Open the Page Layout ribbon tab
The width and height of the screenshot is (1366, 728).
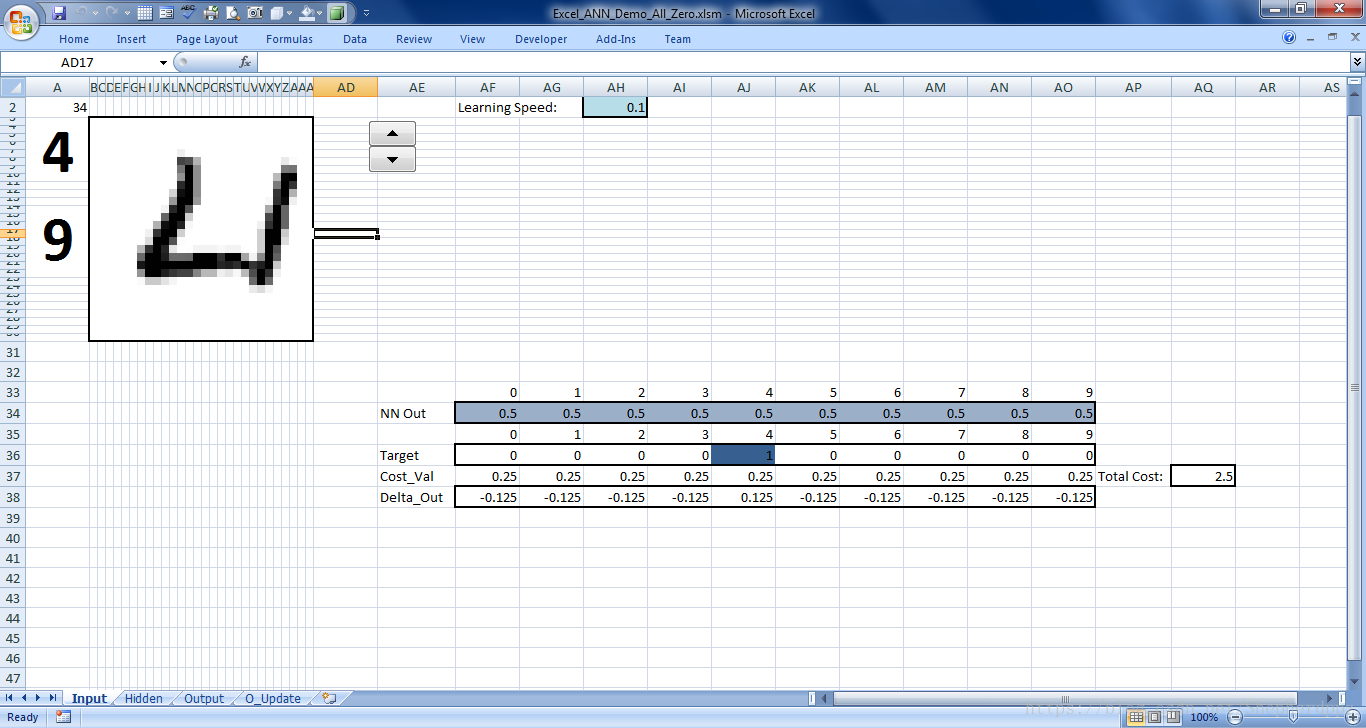tap(207, 39)
